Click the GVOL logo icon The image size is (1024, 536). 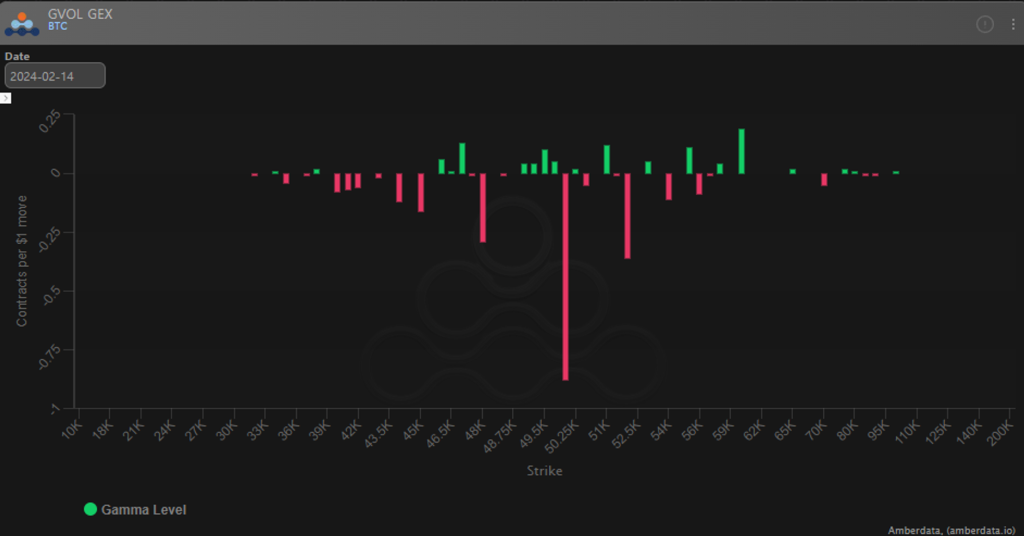coord(22,23)
